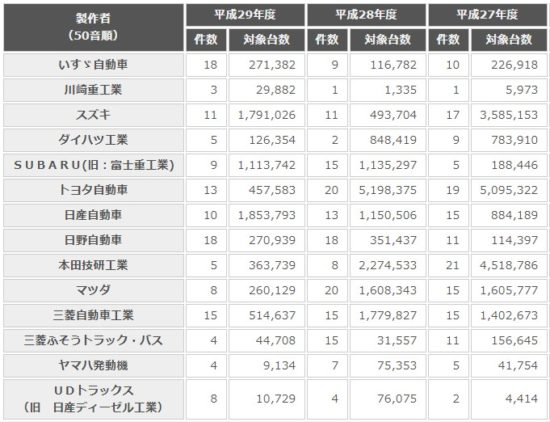Click the 製作者 (50音順) column header
550x422 pixels.
(93, 27)
